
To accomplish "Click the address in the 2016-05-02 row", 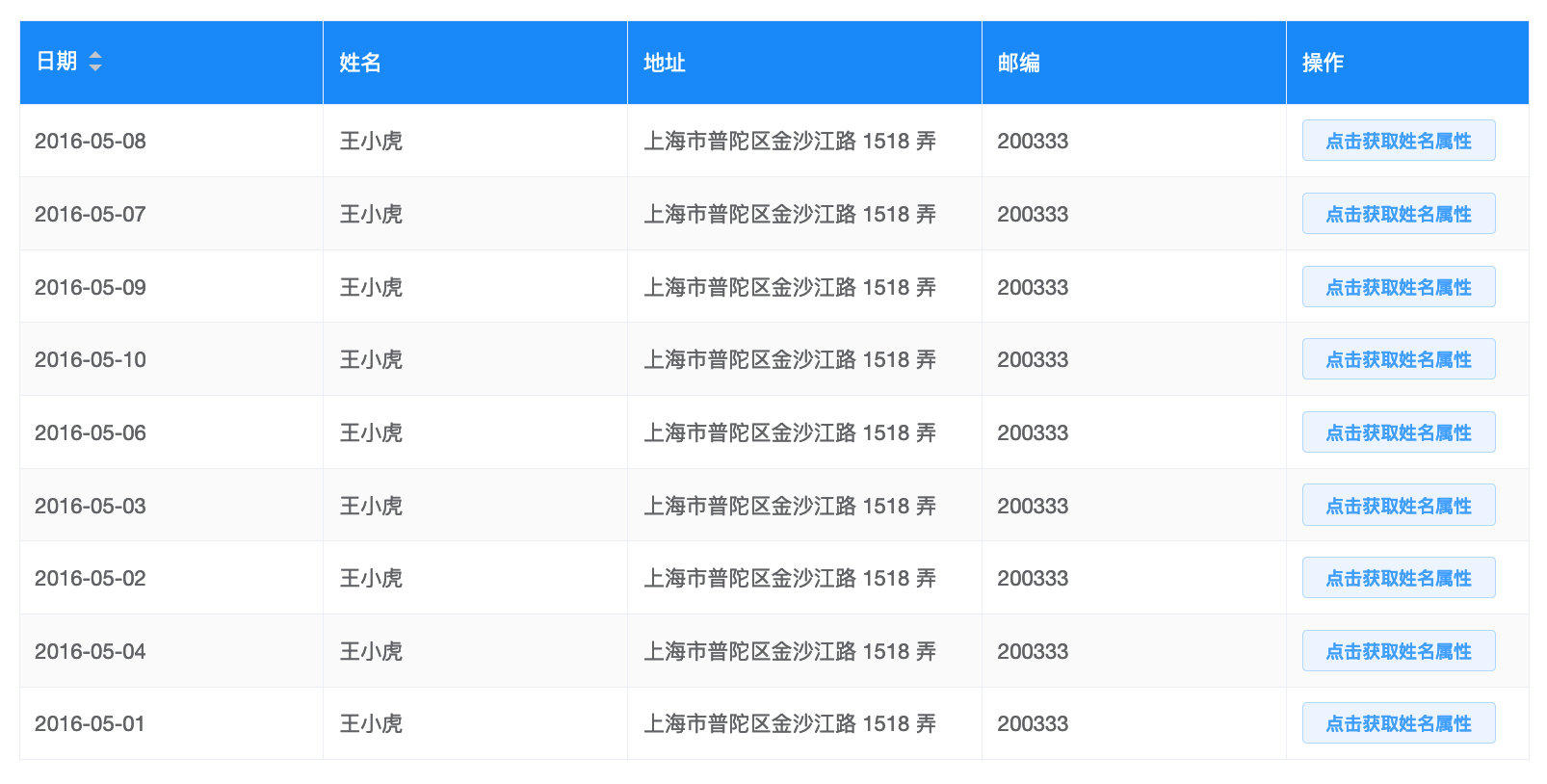I will pos(790,578).
